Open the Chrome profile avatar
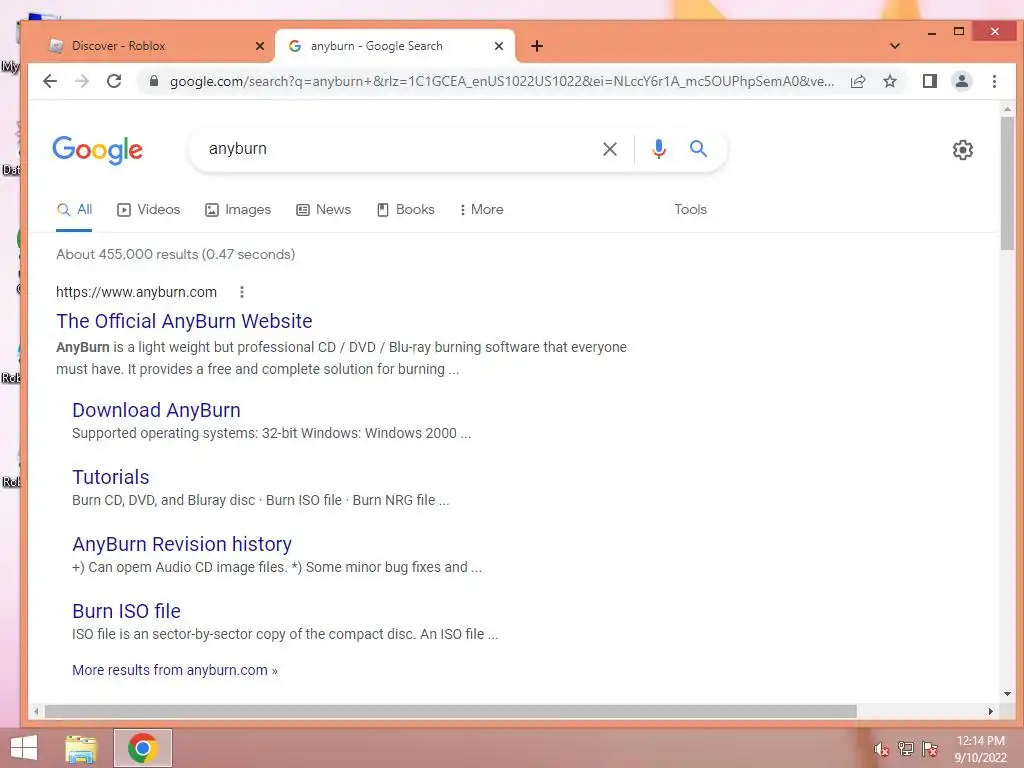The width and height of the screenshot is (1024, 768). 962,81
